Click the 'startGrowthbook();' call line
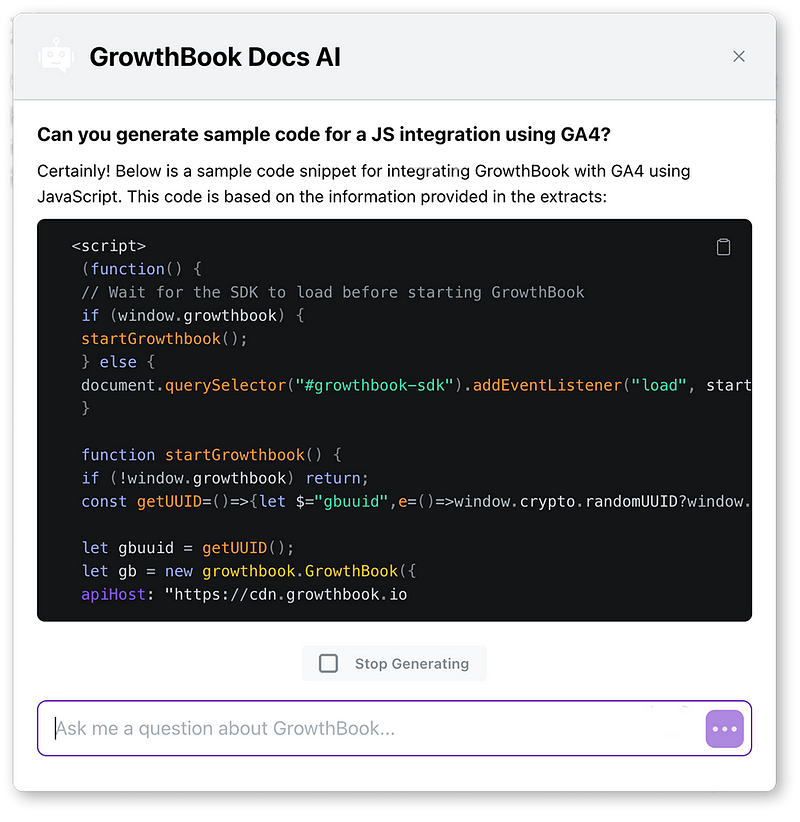800x822 pixels. click(164, 339)
